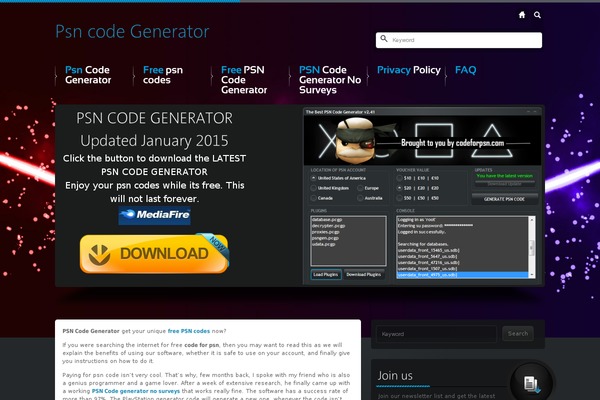Click the magnifier icon in the keyword box

tap(384, 39)
